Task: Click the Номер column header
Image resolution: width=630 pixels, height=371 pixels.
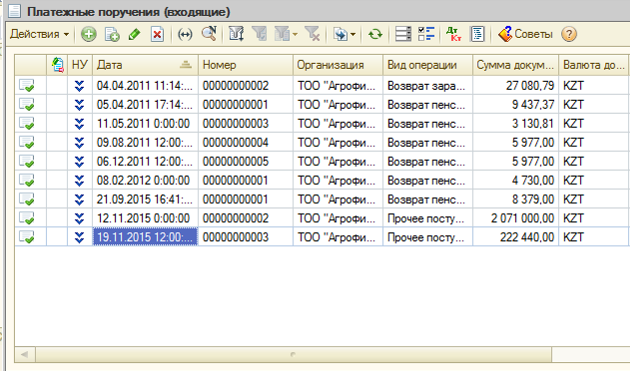Action: (x=245, y=65)
